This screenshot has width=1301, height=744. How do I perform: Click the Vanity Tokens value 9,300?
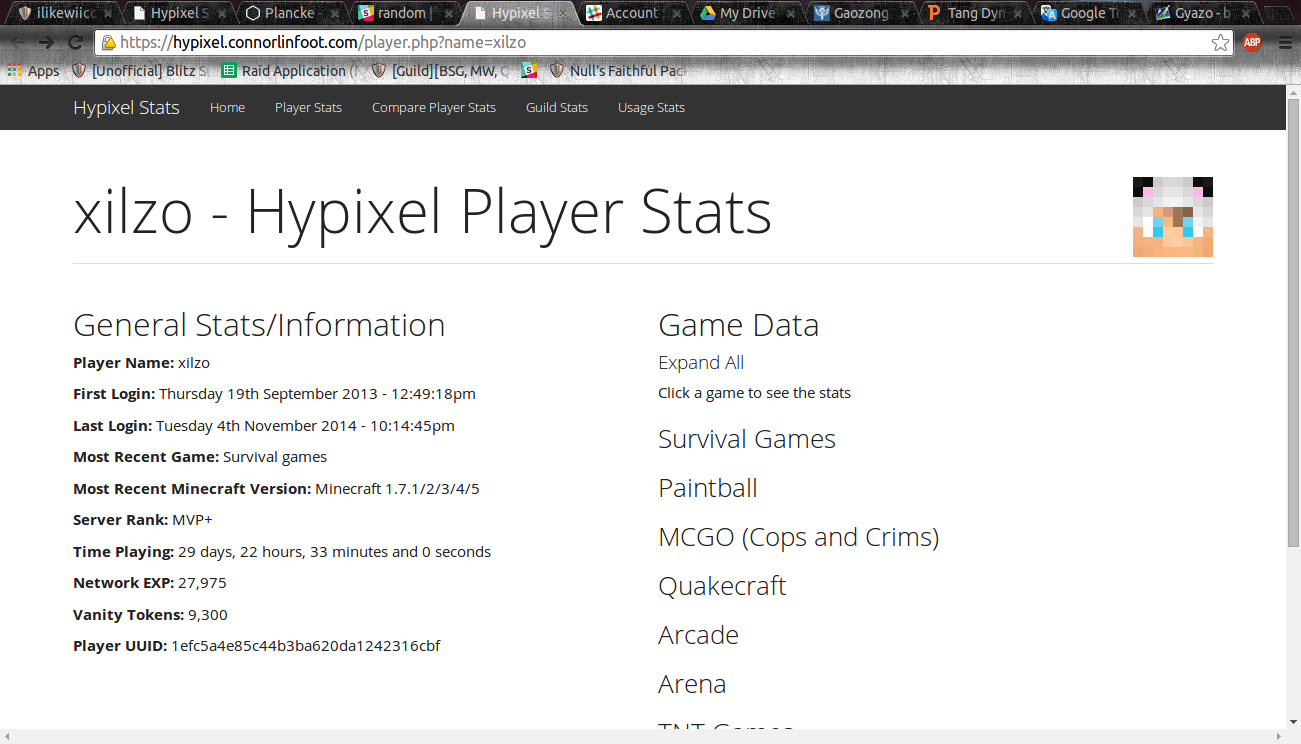(x=208, y=615)
